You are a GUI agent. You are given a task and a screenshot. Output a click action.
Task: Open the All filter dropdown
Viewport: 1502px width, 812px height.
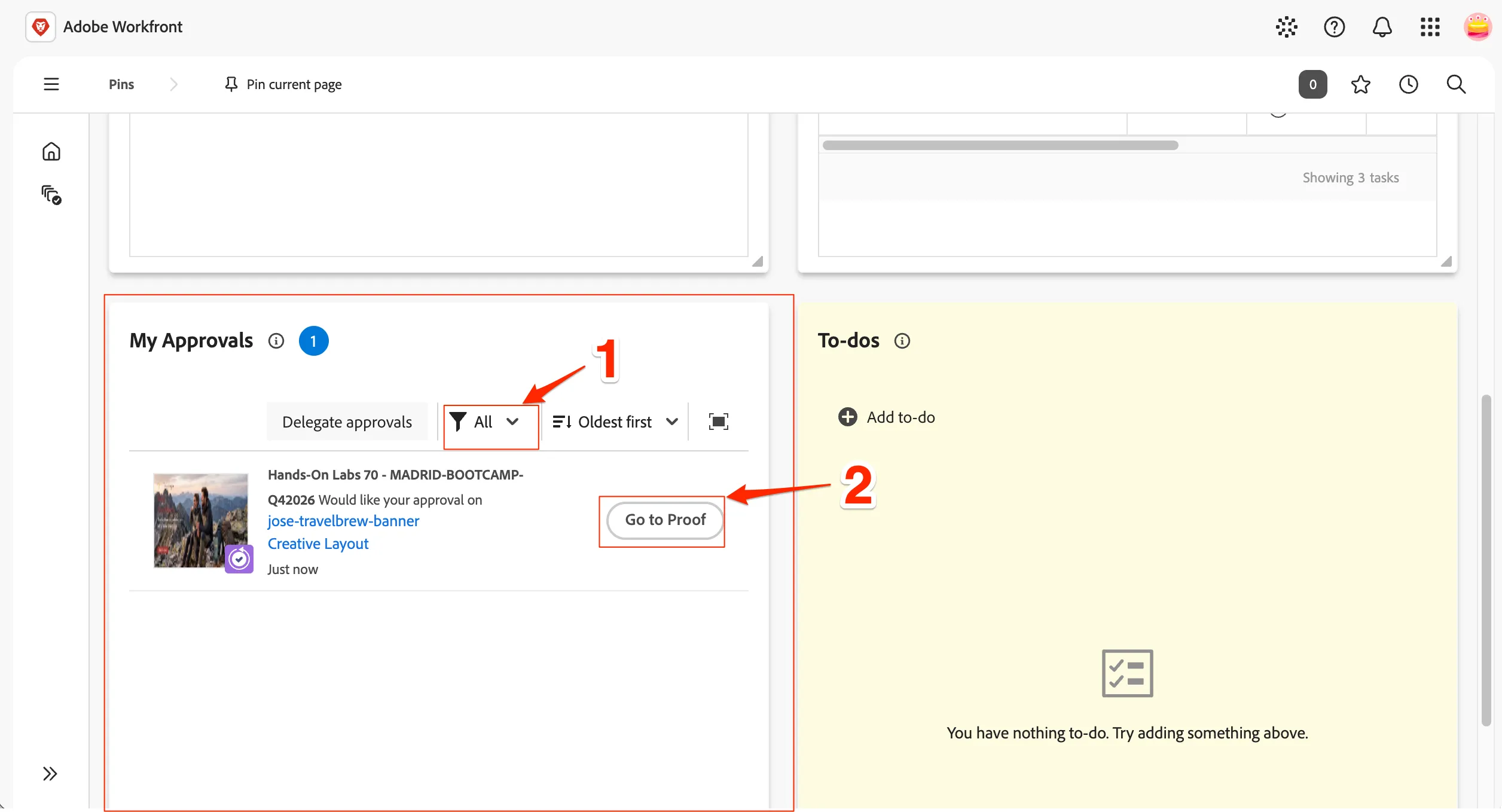pyautogui.click(x=484, y=422)
